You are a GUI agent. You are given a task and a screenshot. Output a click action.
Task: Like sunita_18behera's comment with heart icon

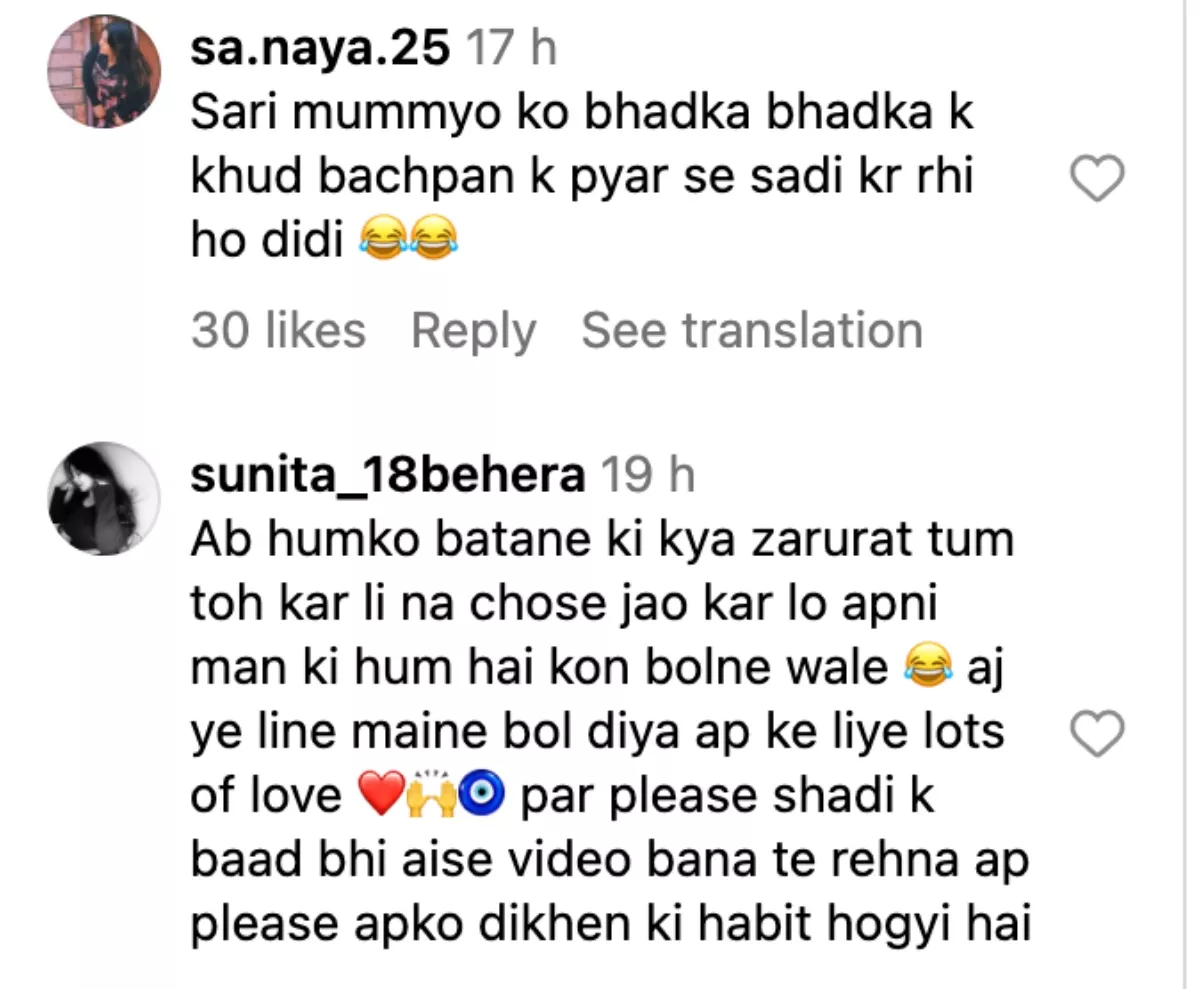[1097, 736]
